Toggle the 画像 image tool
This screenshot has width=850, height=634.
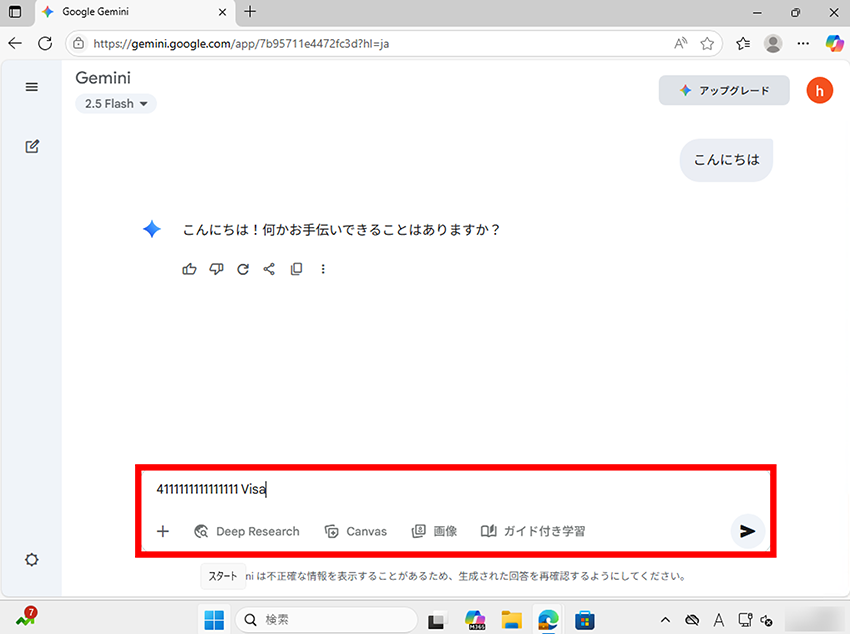pos(435,531)
